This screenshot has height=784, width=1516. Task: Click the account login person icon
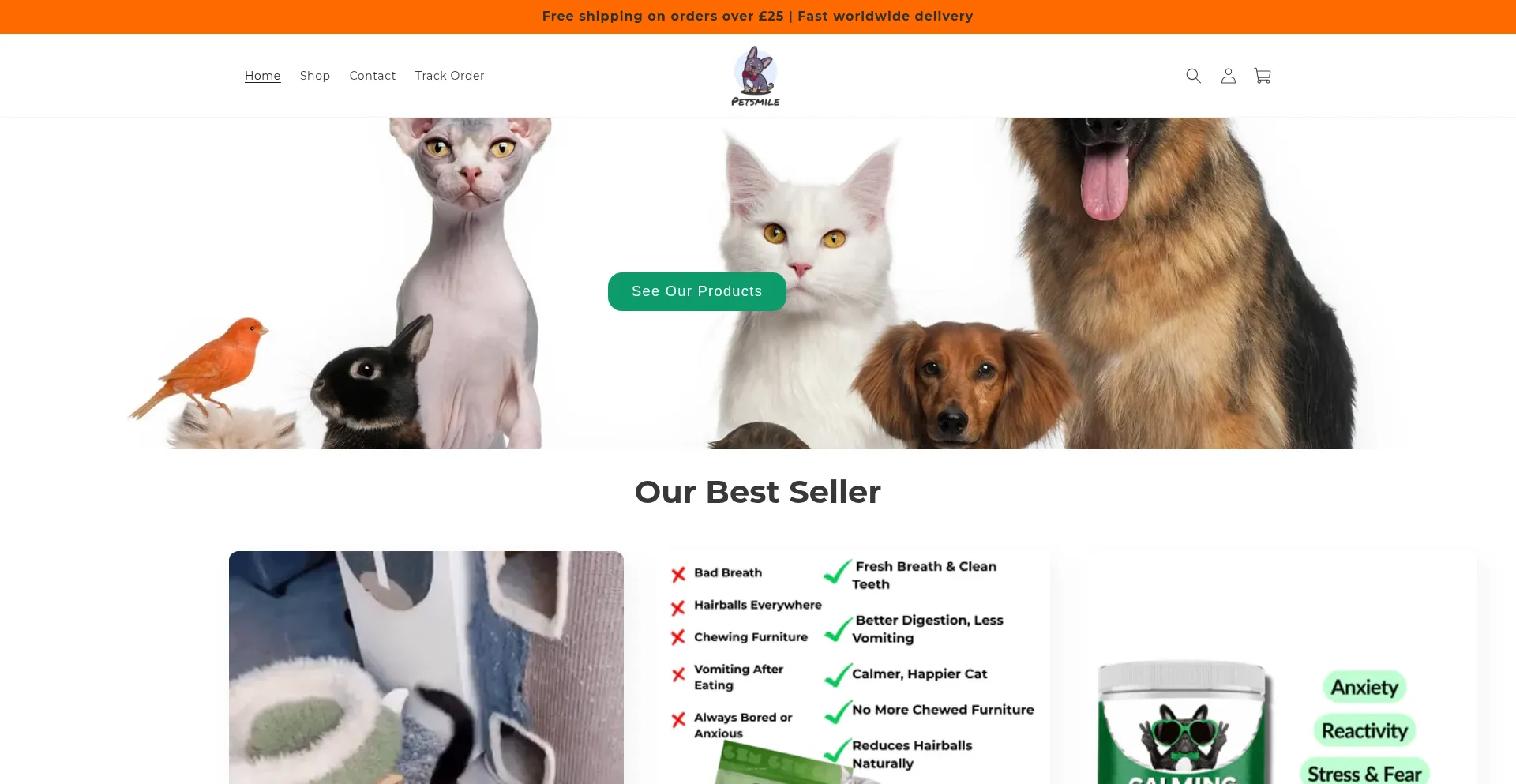click(1228, 76)
